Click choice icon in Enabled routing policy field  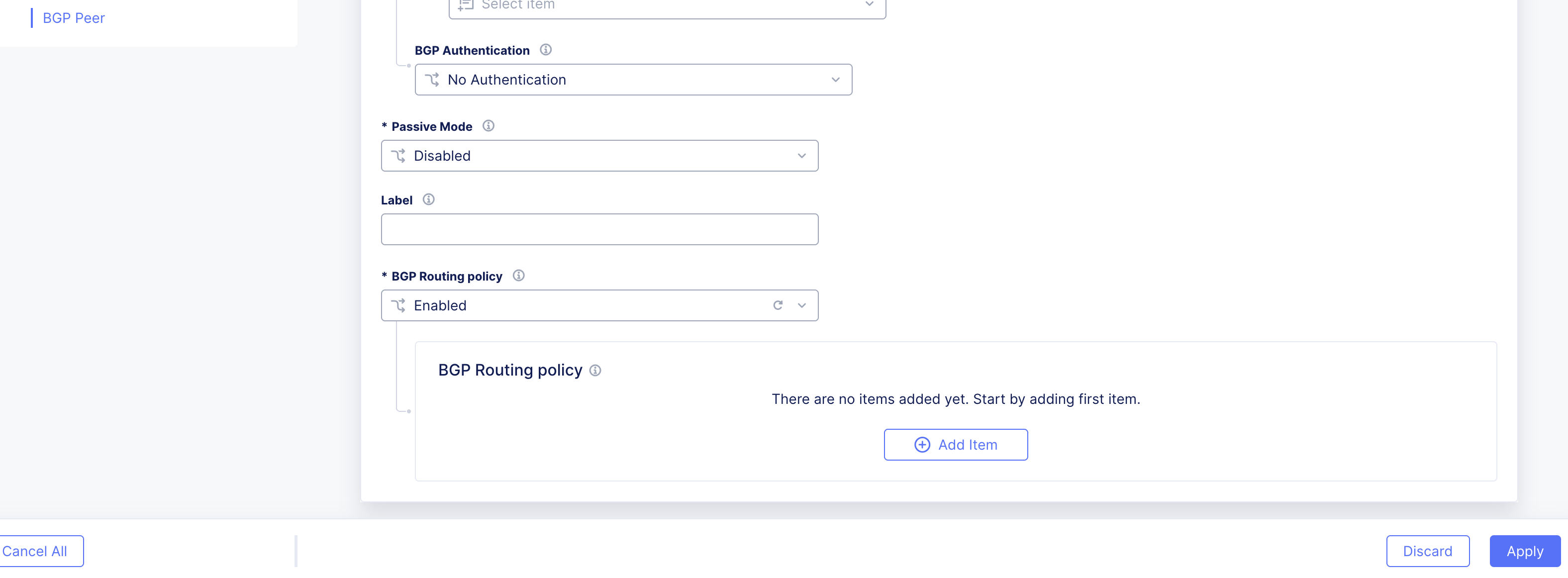[x=398, y=305]
